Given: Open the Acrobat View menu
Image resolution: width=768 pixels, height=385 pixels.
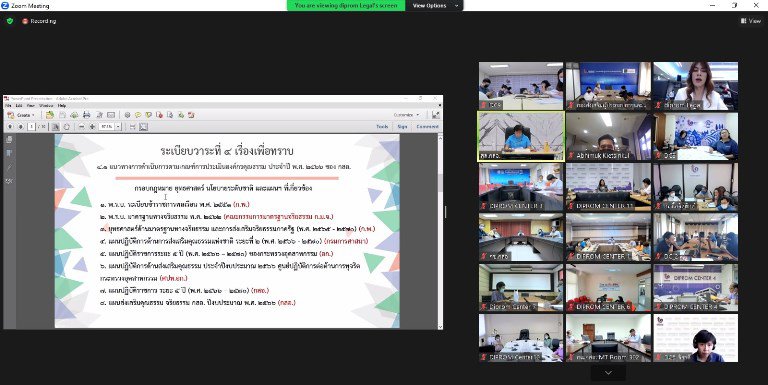Looking at the screenshot, I should coord(31,105).
